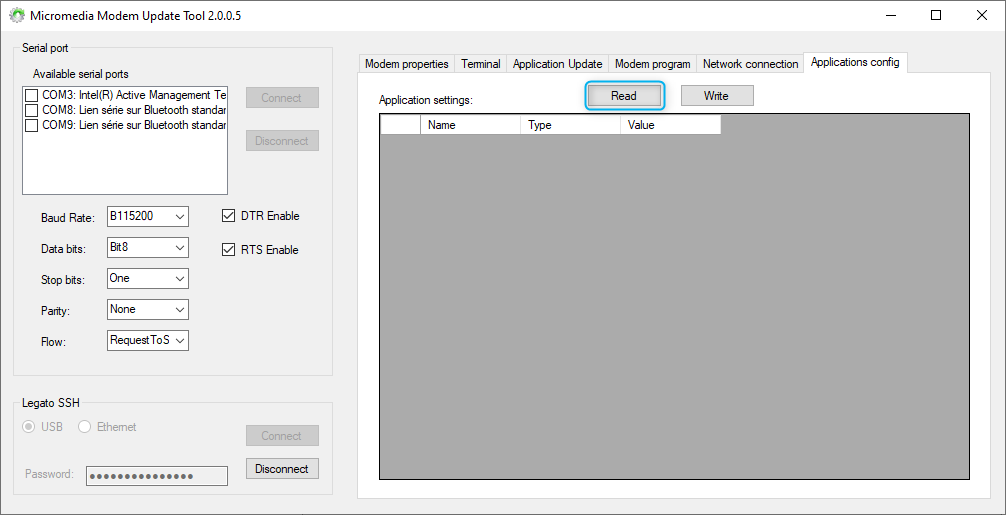1006x515 pixels.
Task: Open the Terminal tab
Action: 480,64
